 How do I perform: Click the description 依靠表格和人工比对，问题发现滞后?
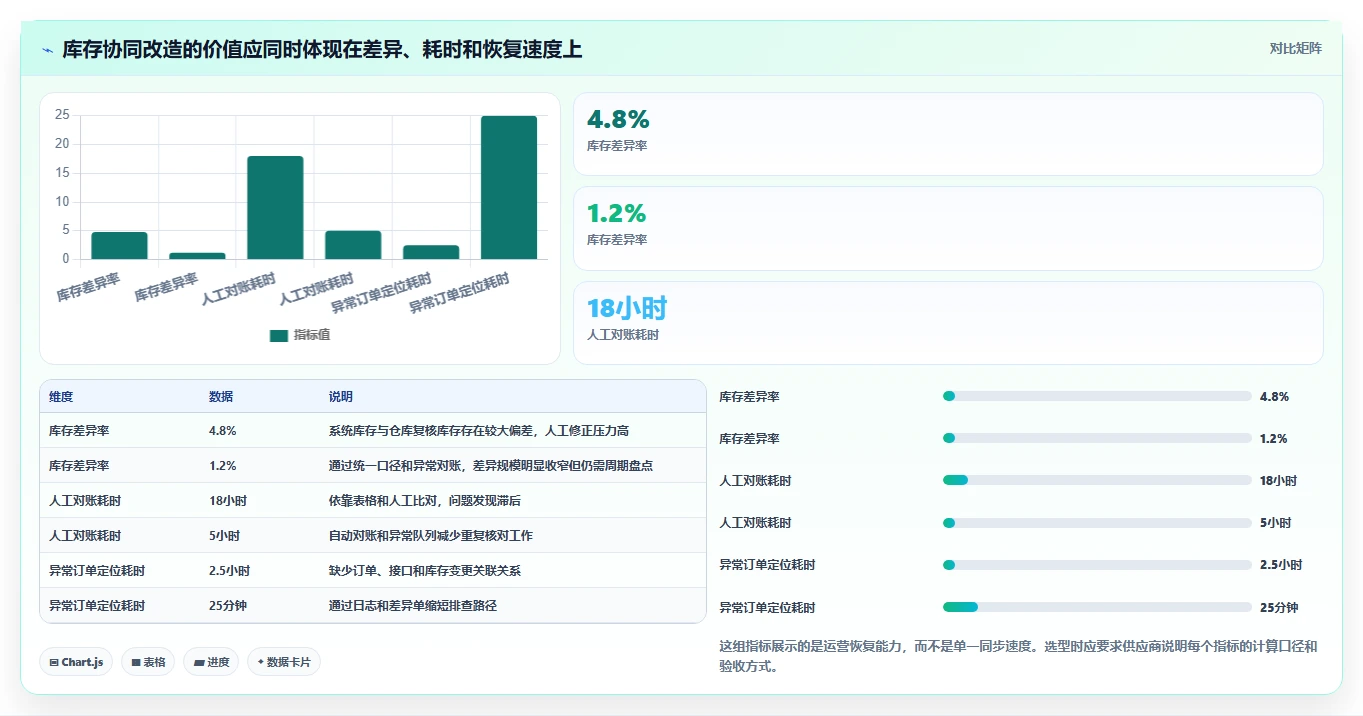[x=425, y=501]
